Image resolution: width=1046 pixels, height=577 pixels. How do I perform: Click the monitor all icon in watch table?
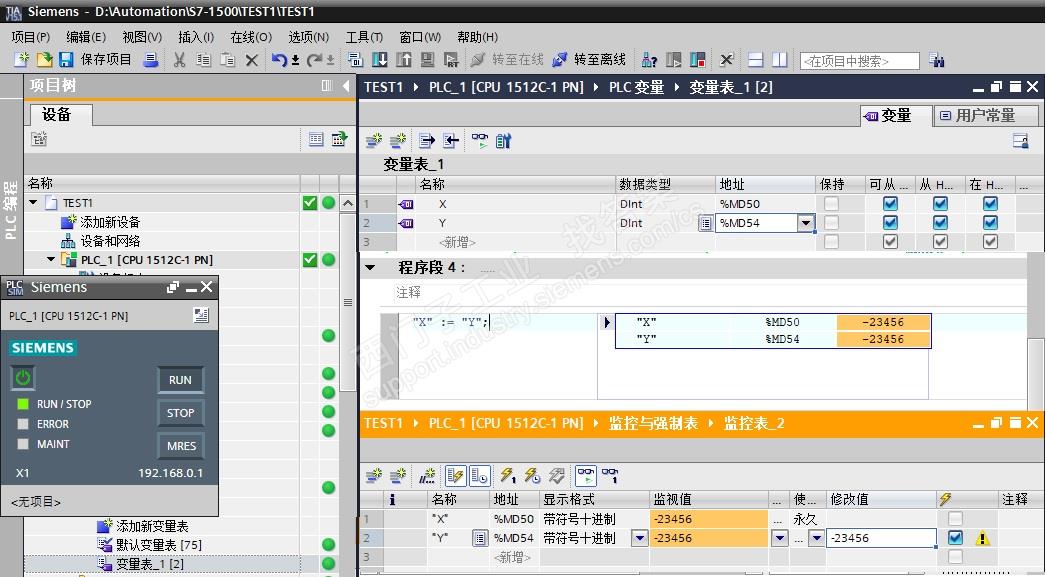click(x=586, y=476)
